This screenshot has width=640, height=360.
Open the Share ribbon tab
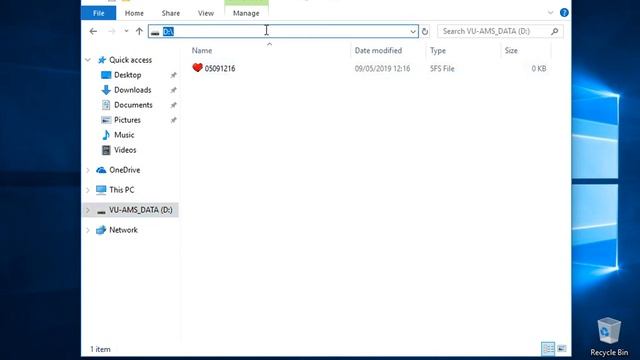pos(171,13)
